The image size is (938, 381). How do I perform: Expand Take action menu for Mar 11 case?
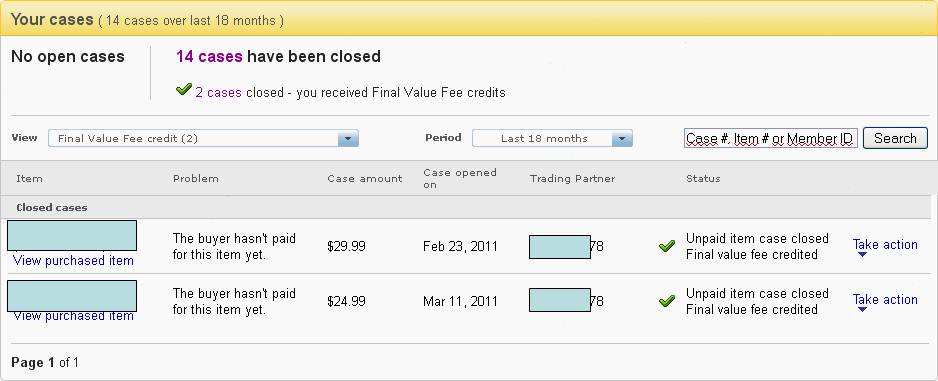(885, 301)
